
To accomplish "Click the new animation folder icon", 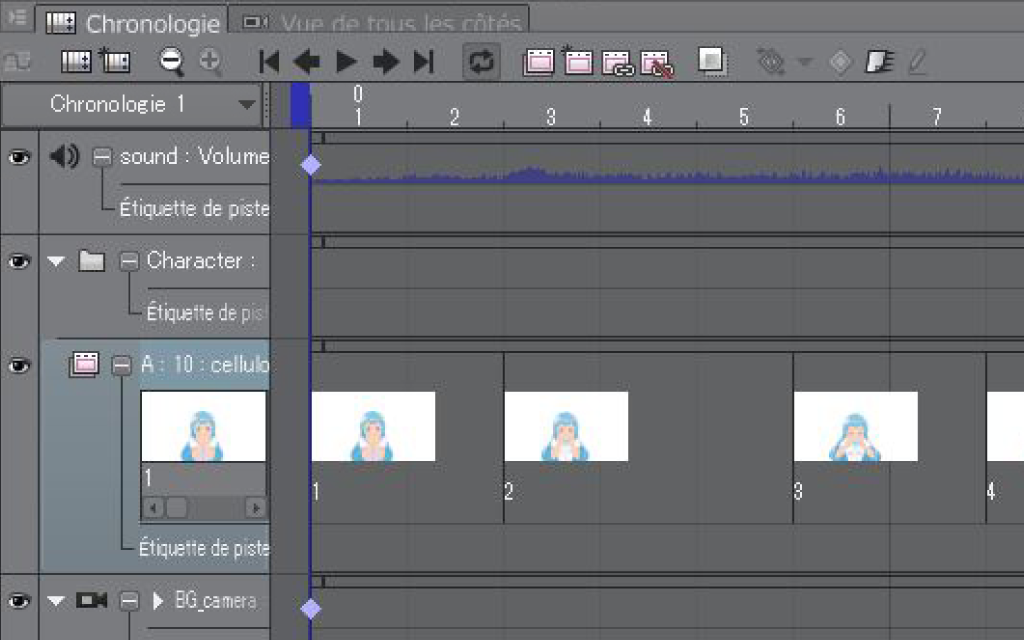I will pos(539,62).
